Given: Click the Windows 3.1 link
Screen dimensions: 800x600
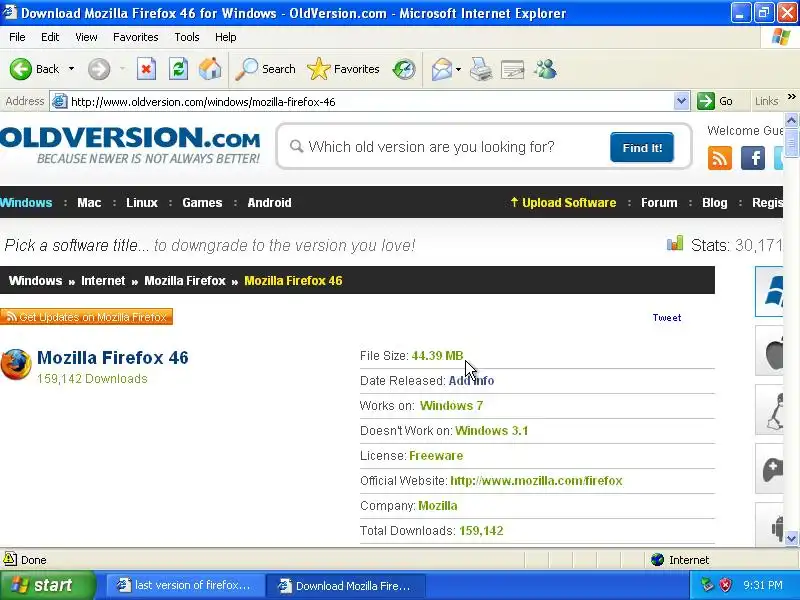Looking at the screenshot, I should coord(491,431).
